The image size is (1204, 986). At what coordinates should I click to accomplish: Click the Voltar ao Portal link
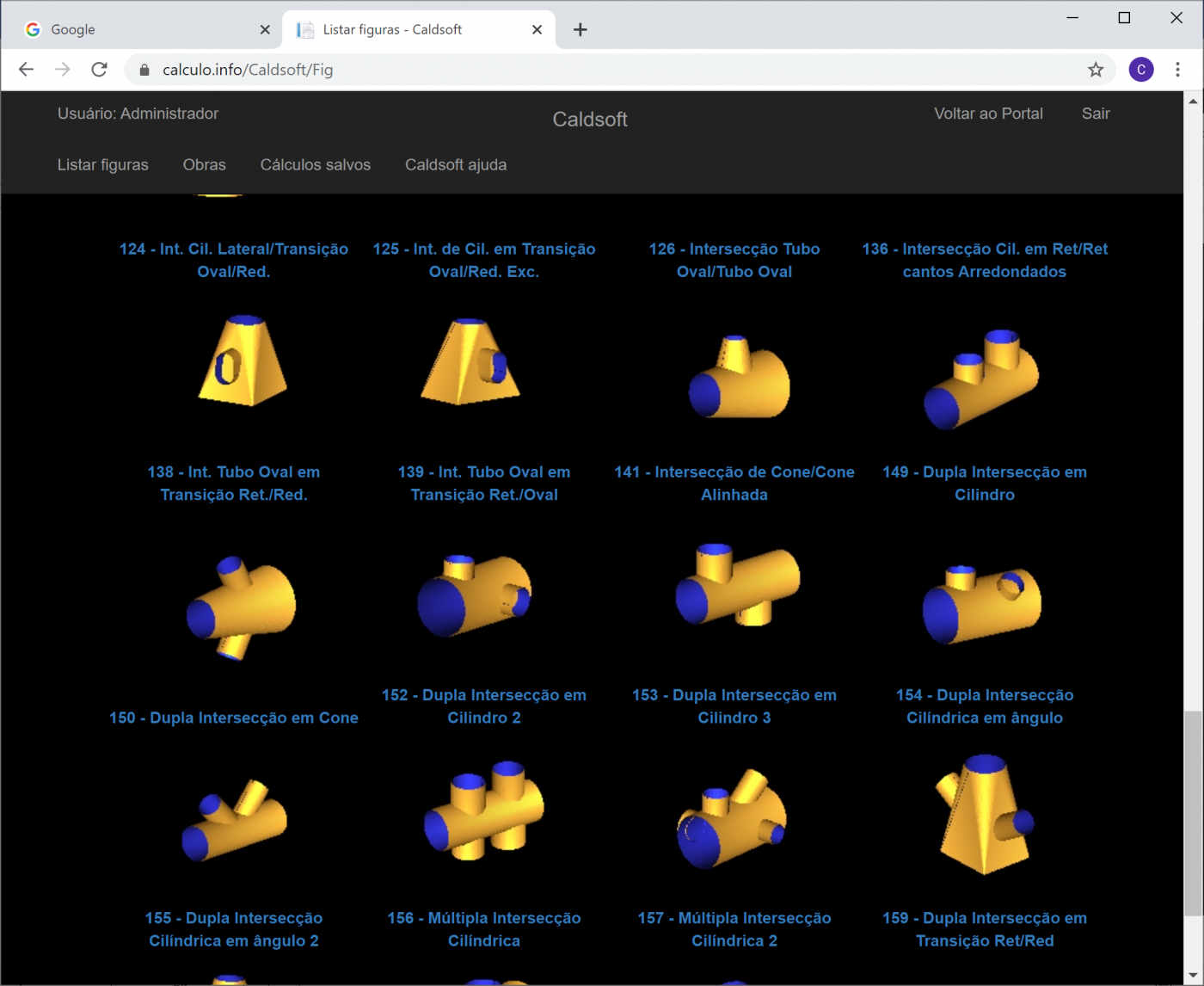tap(988, 114)
